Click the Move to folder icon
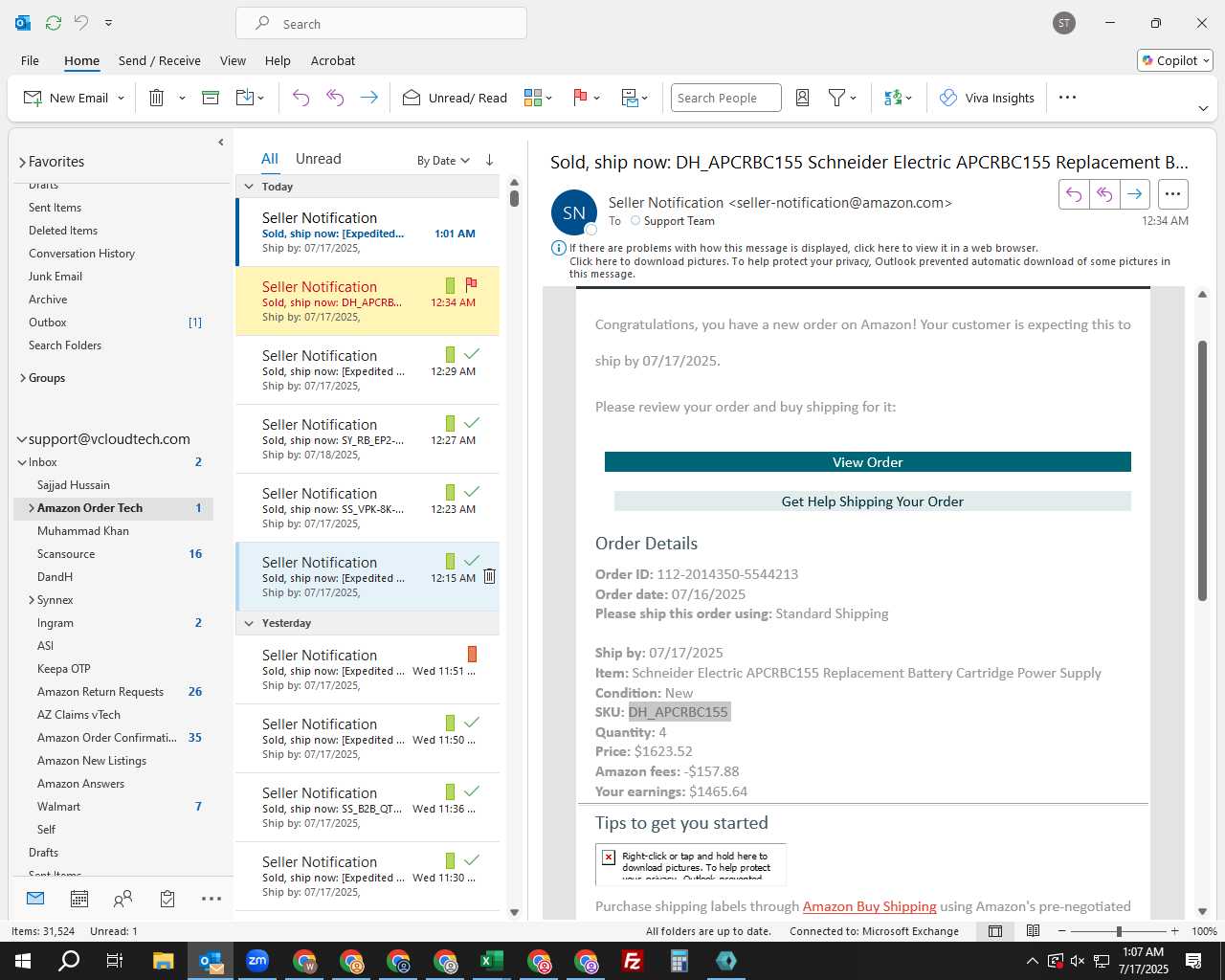Image resolution: width=1225 pixels, height=980 pixels. pos(245,98)
